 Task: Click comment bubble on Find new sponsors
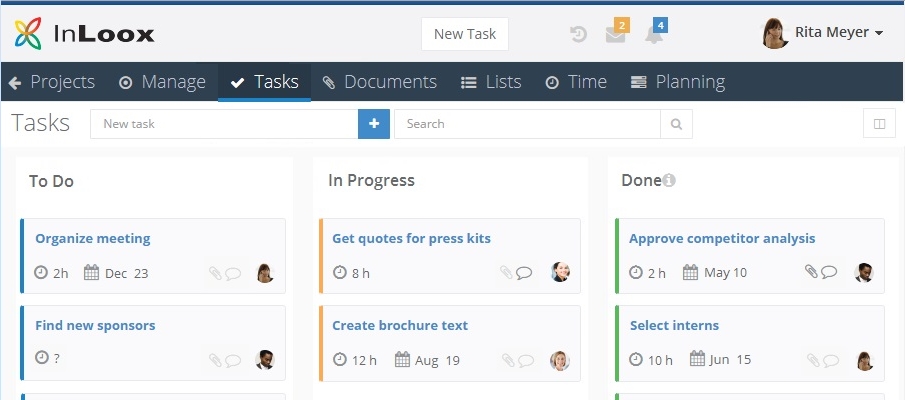(233, 361)
